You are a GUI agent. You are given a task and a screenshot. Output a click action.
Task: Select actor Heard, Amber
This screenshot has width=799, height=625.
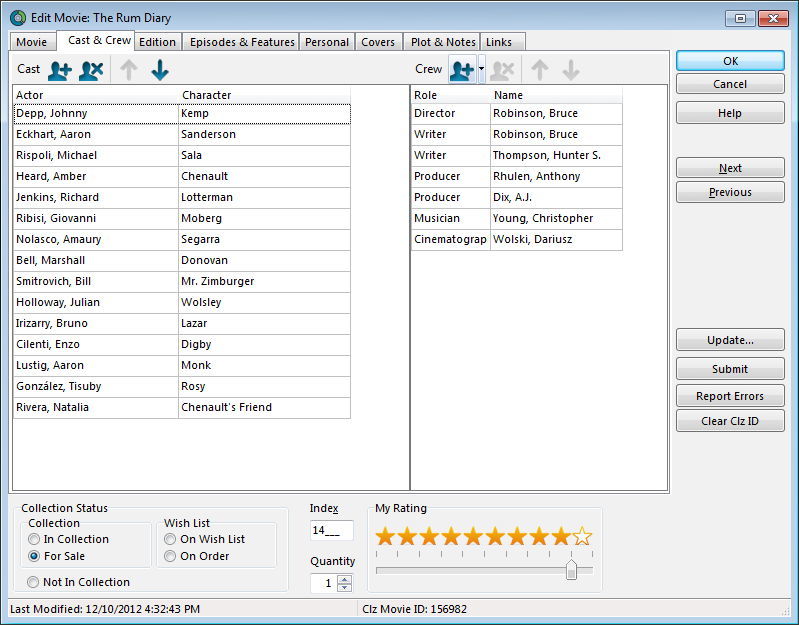click(x=96, y=176)
